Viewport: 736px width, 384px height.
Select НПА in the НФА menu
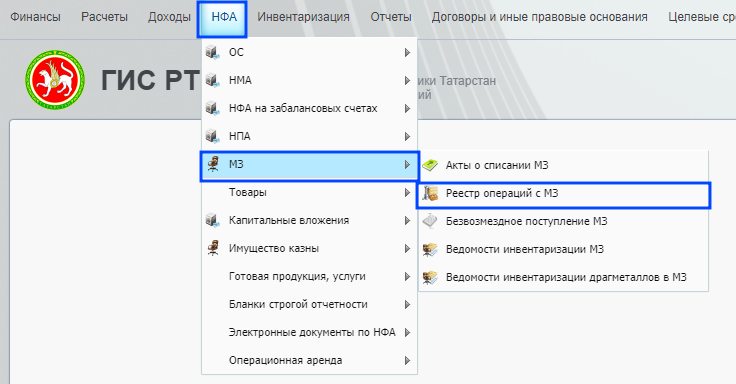[x=309, y=137]
